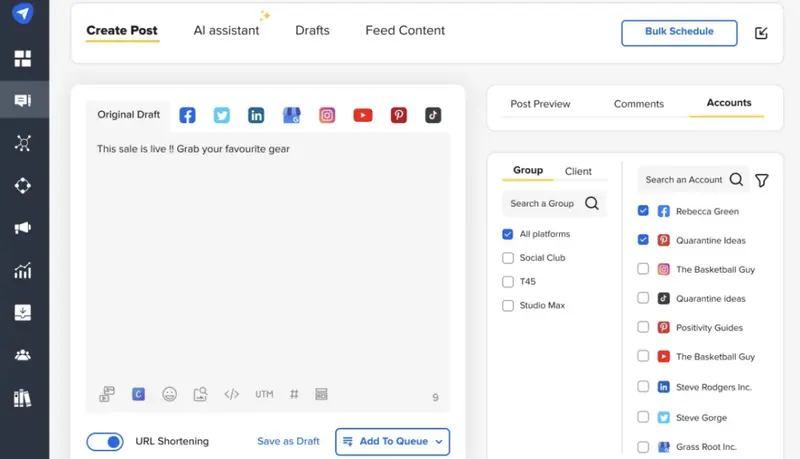Check the Social Club group checkbox
The image size is (800, 459).
pos(508,258)
